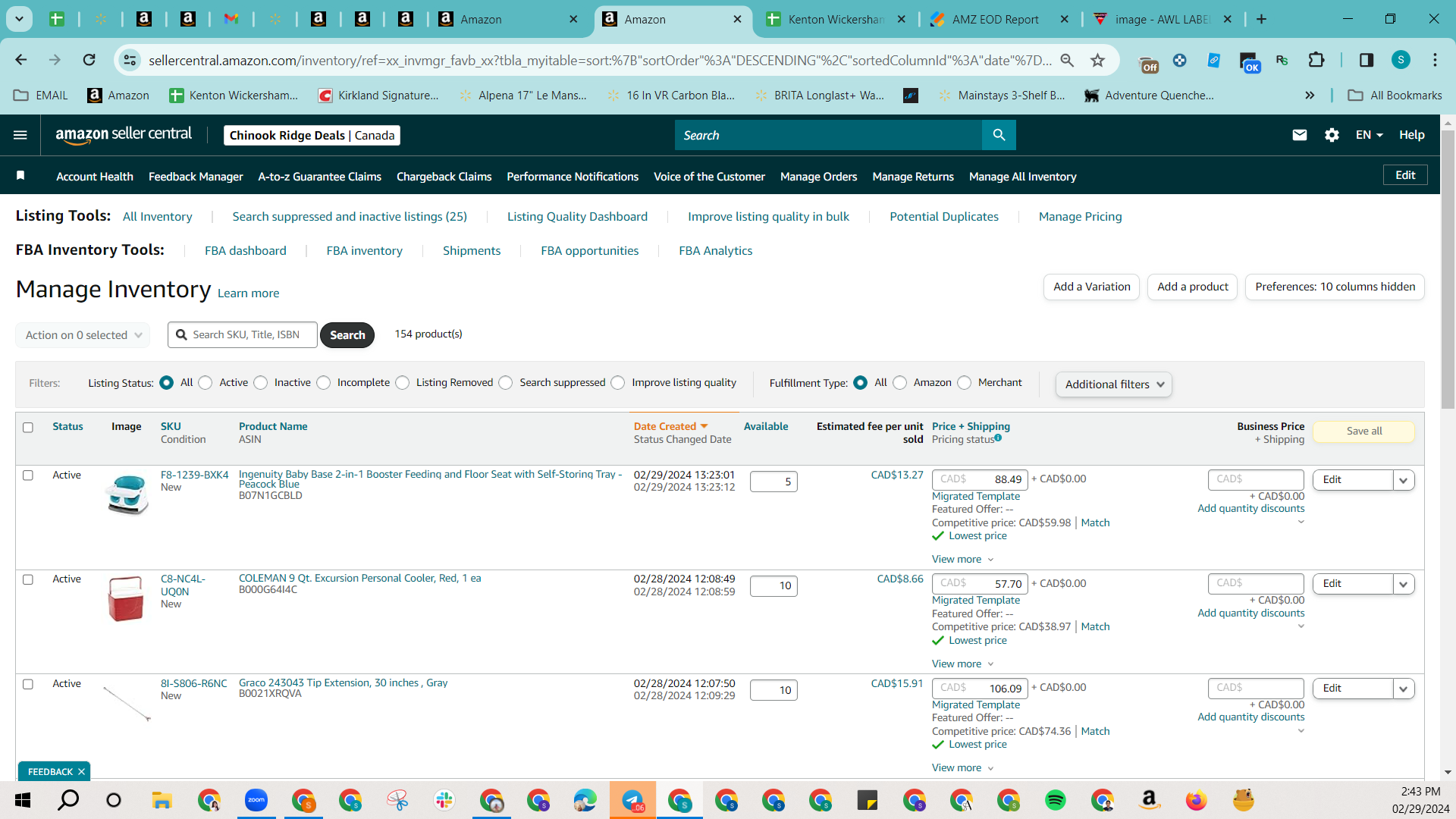This screenshot has width=1456, height=819.
Task: Show more bookmarks with the chevron
Action: click(1310, 96)
